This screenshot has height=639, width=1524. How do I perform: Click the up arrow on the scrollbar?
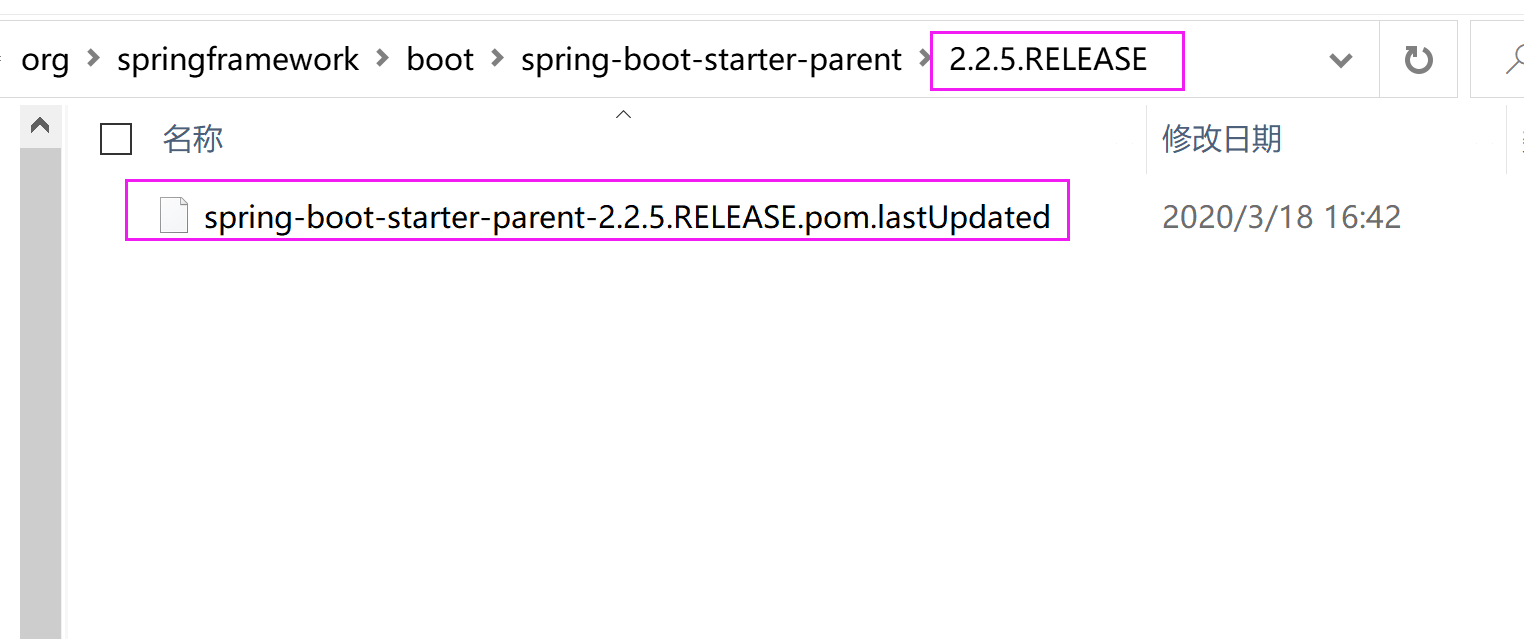[x=39, y=124]
